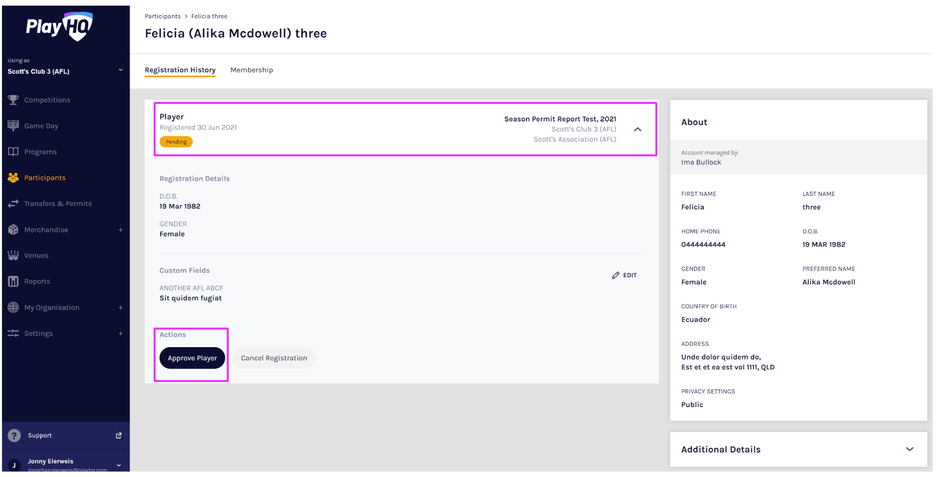940x477 pixels.
Task: Open the Scott's Club 3 organisation dropdown
Action: coord(120,71)
